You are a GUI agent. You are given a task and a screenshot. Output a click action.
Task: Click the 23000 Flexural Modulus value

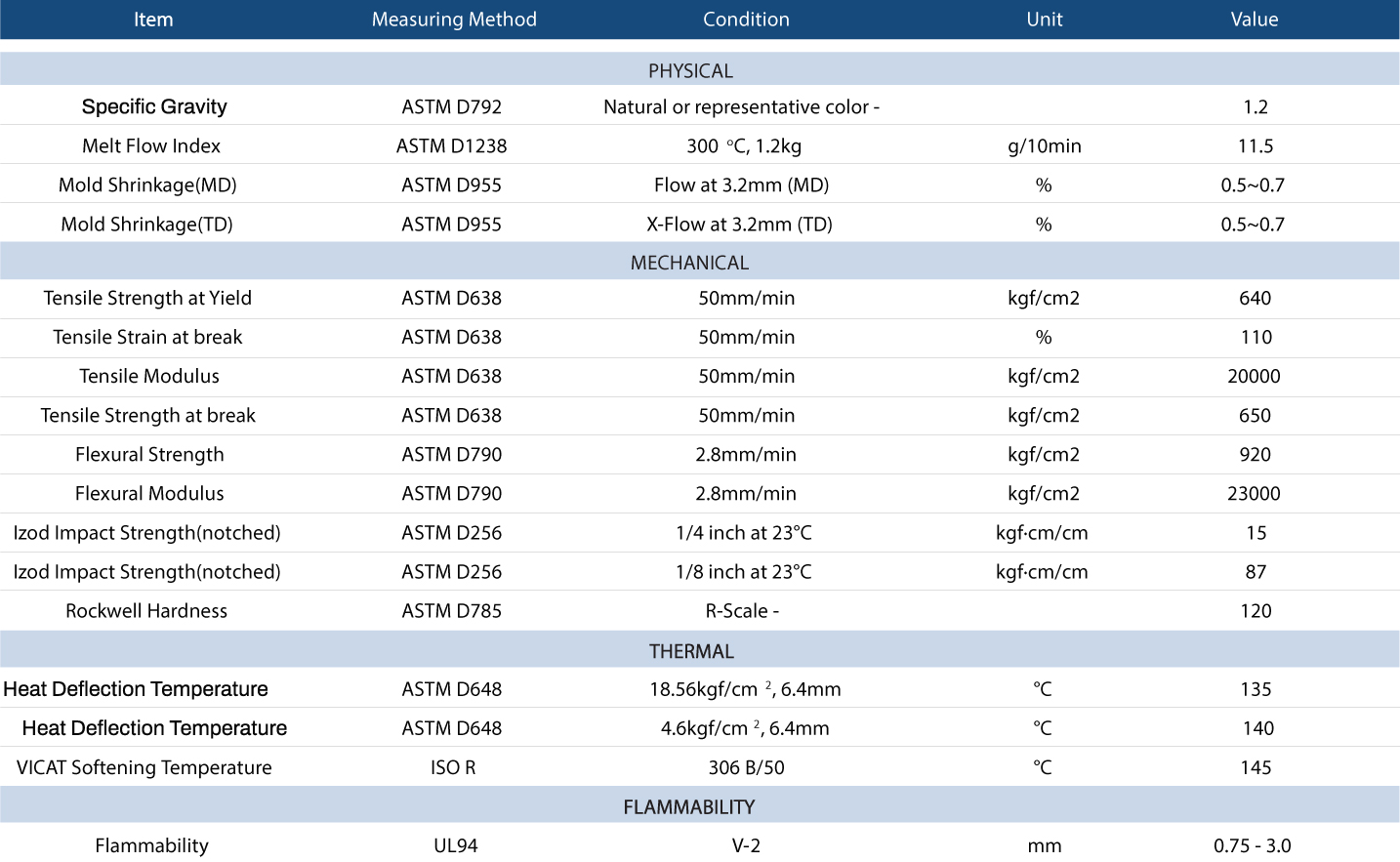(x=1254, y=493)
